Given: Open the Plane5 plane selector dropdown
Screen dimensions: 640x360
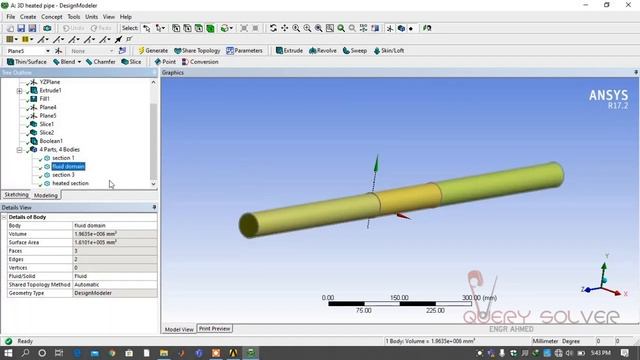Looking at the screenshot, I should (x=47, y=51).
